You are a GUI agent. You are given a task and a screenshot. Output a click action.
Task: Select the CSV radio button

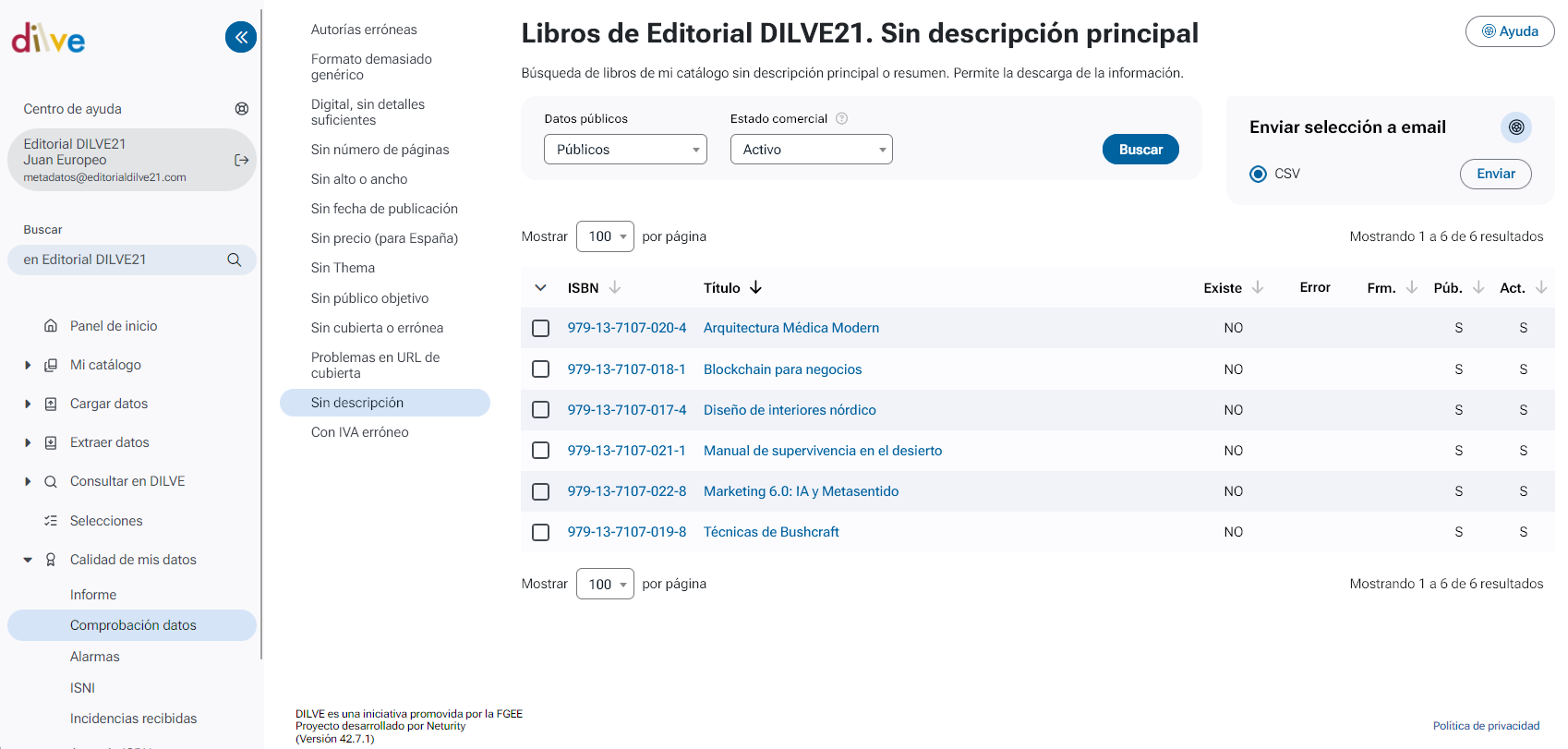[x=1258, y=174]
